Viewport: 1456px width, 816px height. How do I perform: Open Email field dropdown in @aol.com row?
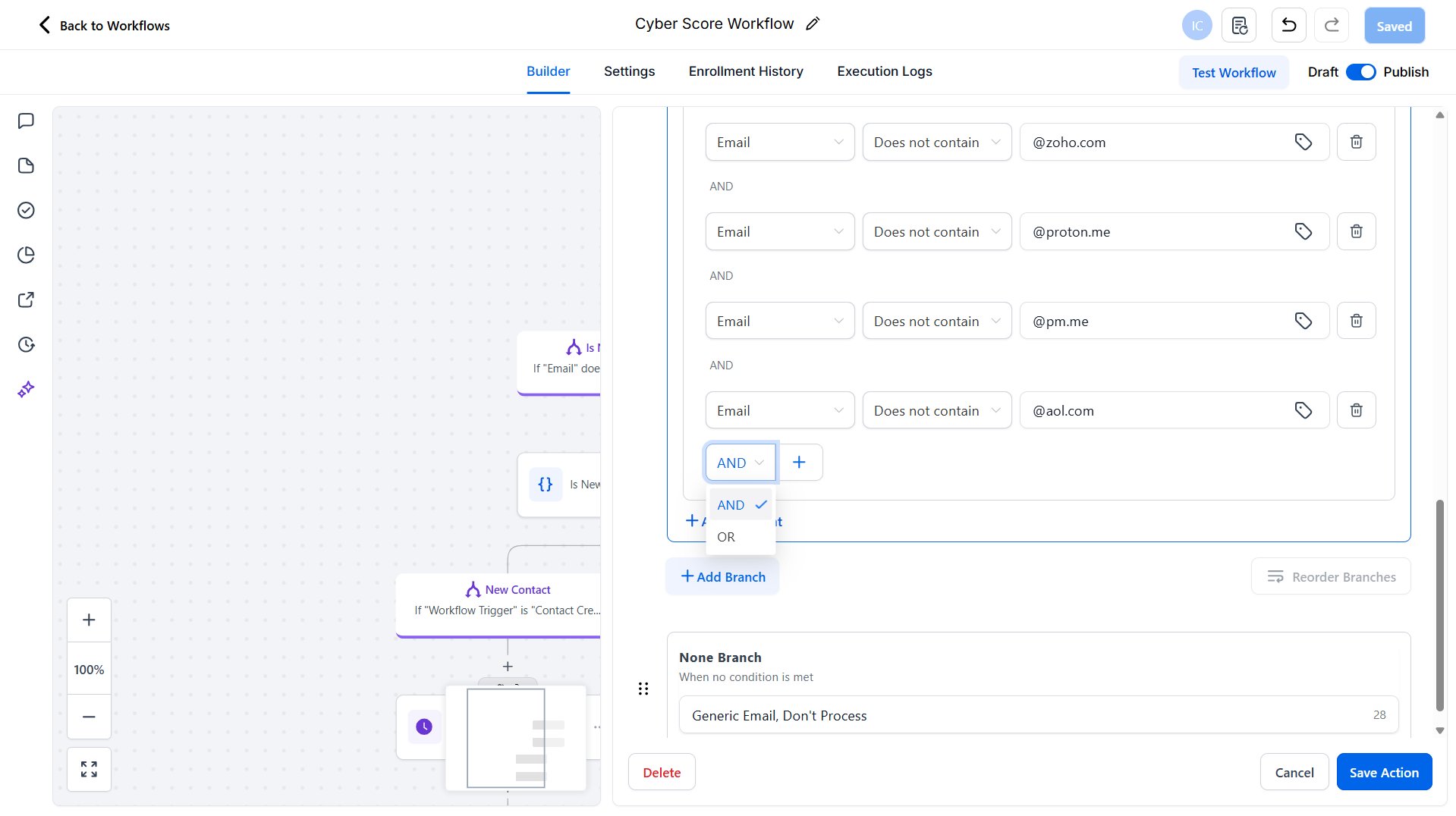(780, 410)
